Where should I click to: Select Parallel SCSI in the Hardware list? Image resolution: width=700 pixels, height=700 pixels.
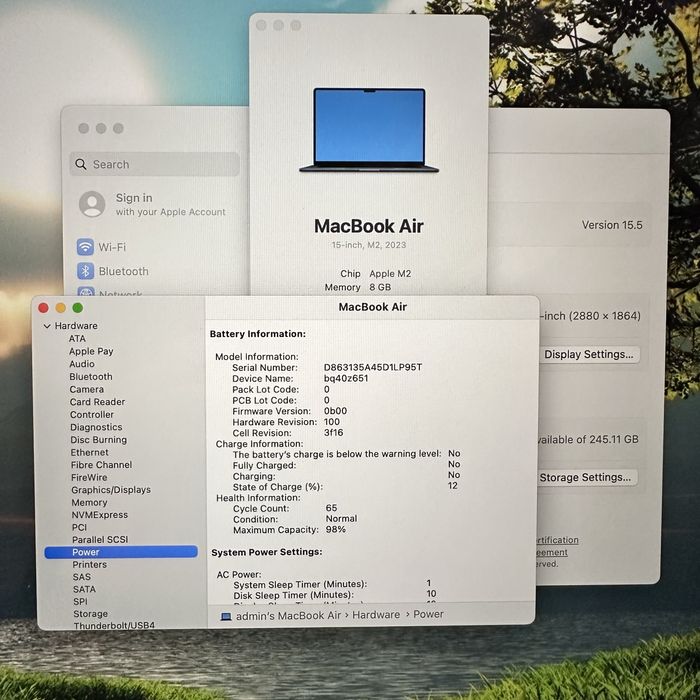[x=100, y=539]
